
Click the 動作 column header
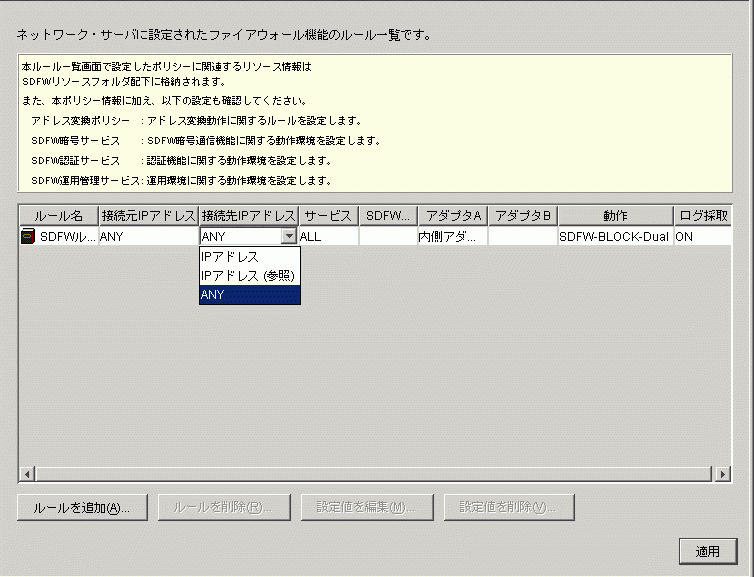tap(616, 216)
